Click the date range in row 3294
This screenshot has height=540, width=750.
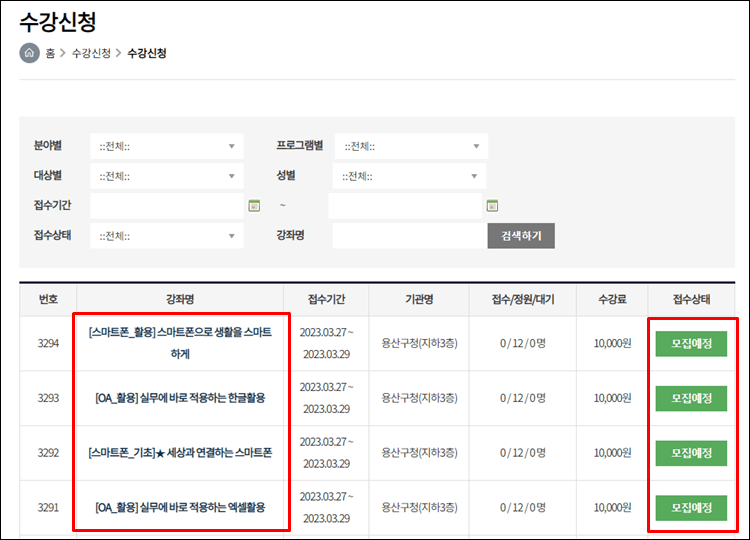pos(326,343)
